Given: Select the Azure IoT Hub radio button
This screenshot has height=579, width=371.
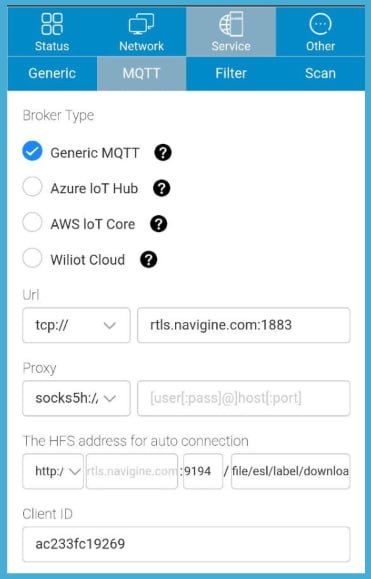Looking at the screenshot, I should pos(32,186).
